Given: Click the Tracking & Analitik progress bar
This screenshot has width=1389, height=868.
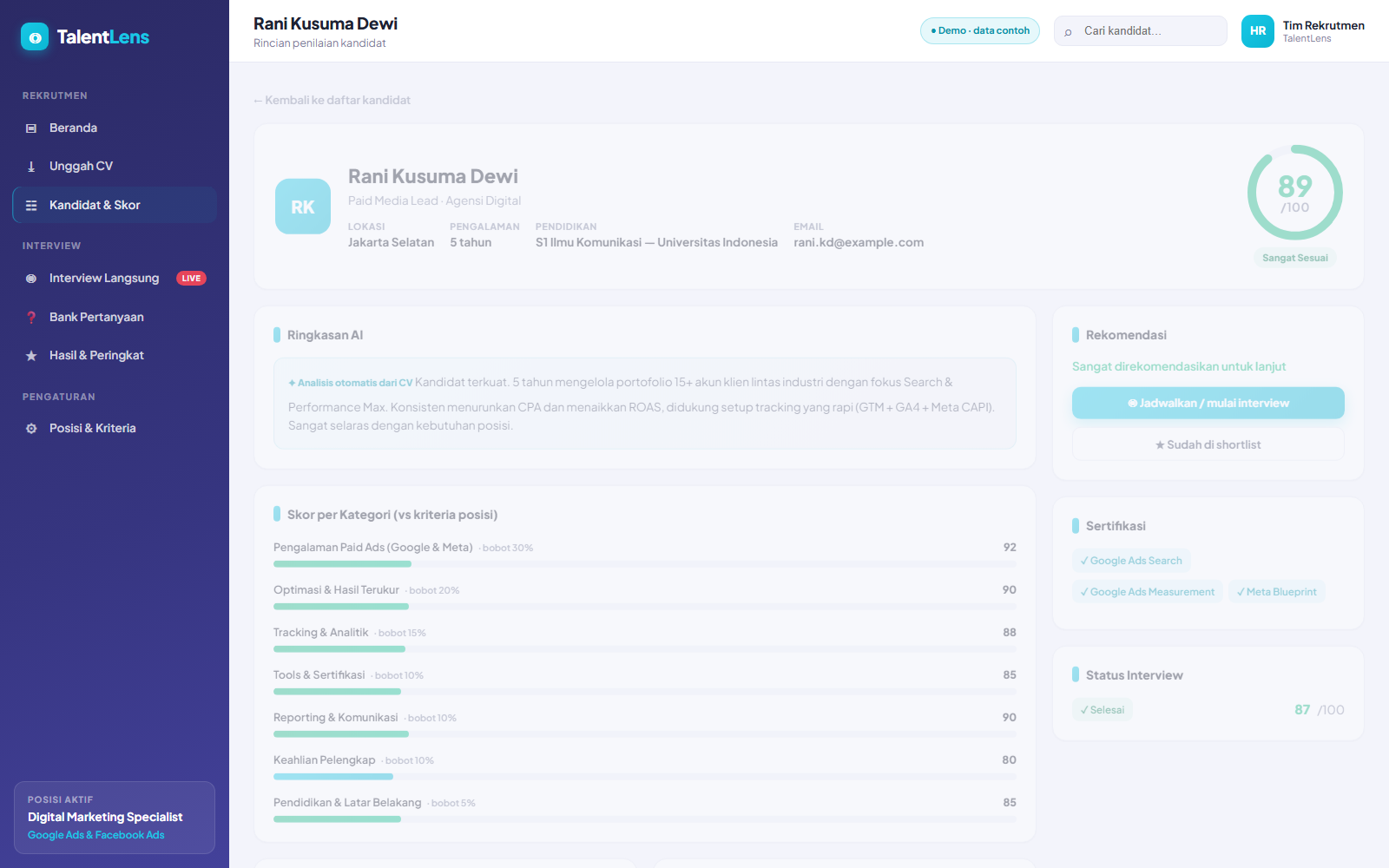Looking at the screenshot, I should 645,649.
